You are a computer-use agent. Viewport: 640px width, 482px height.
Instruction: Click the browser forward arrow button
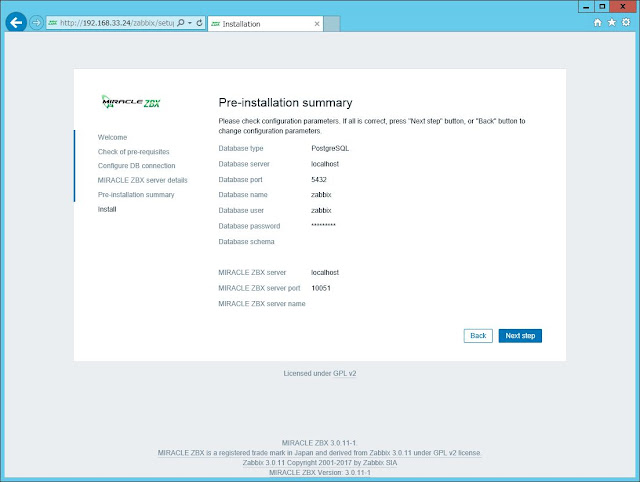(36, 23)
